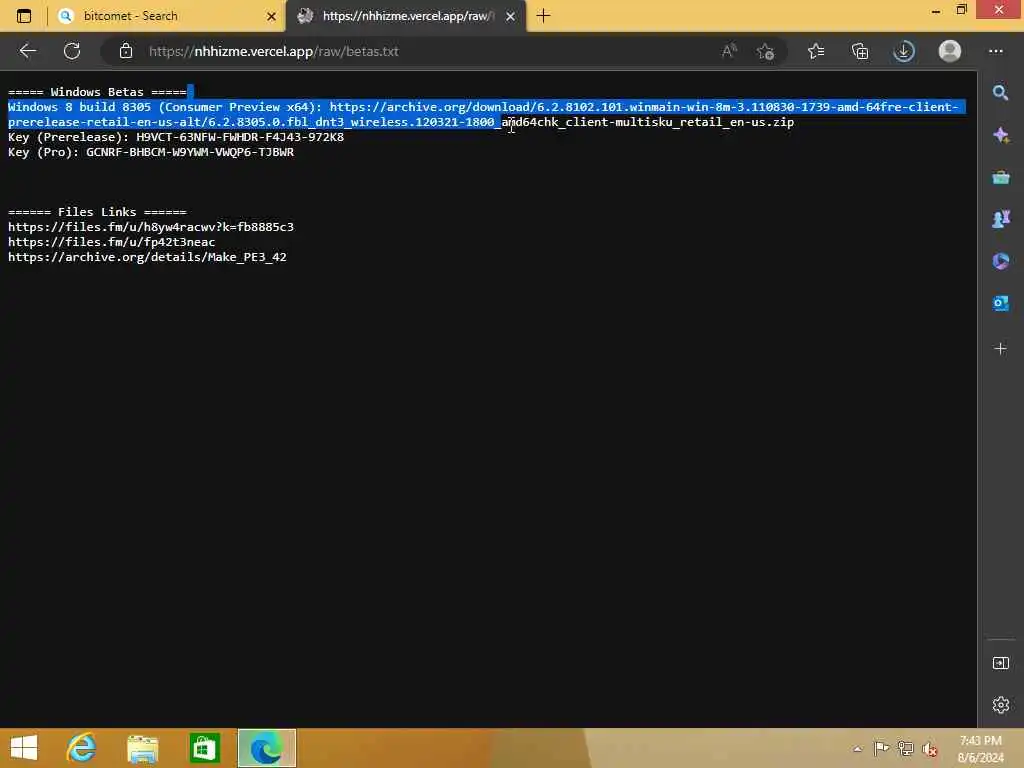Click the Windows Betas heading text
This screenshot has height=768, width=1024.
[x=97, y=92]
